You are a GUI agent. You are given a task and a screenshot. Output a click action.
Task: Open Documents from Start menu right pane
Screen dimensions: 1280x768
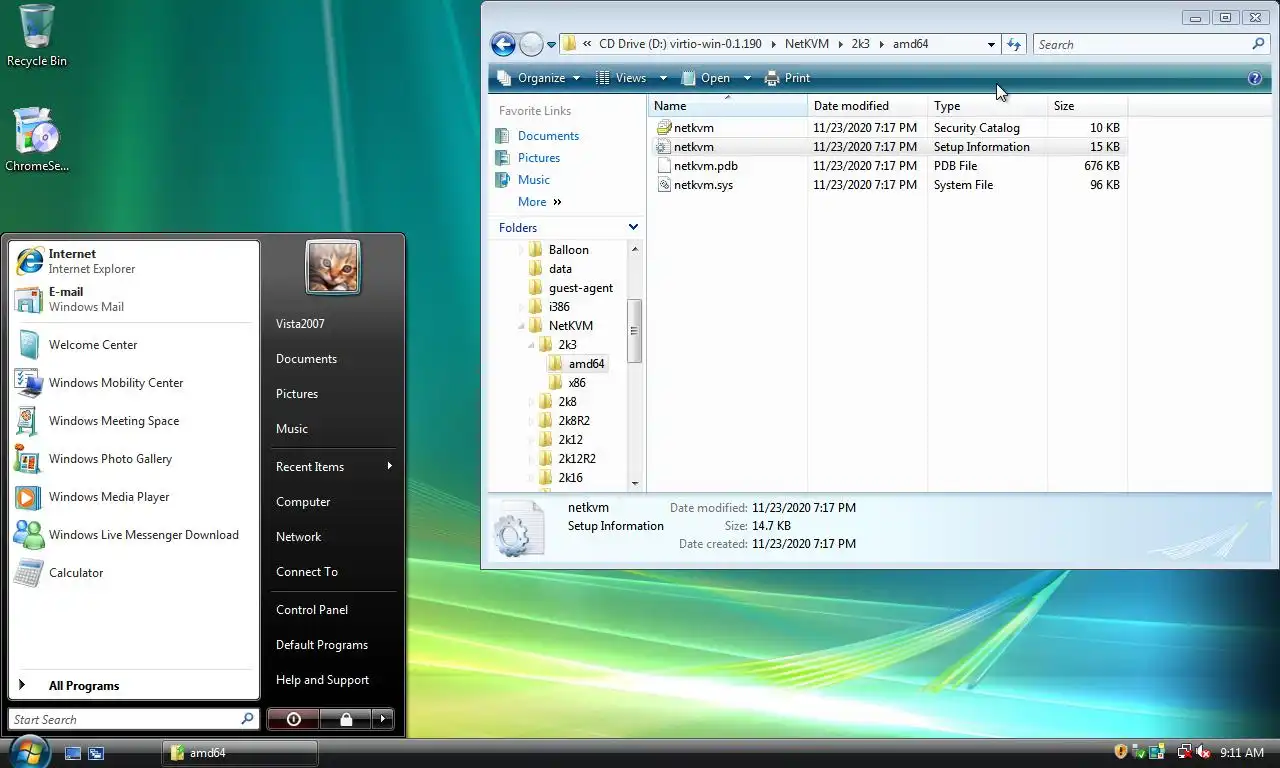306,359
